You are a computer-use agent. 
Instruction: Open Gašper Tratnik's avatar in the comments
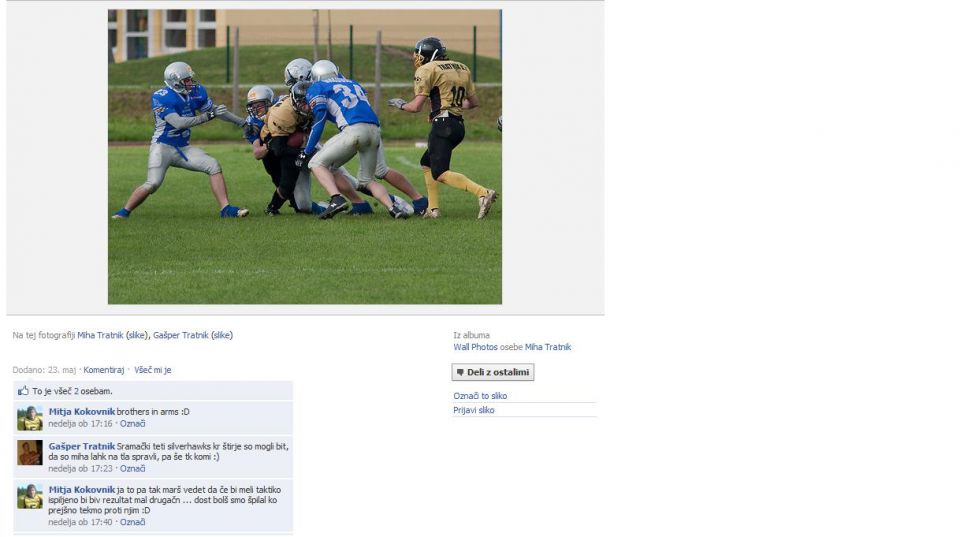pos(30,453)
